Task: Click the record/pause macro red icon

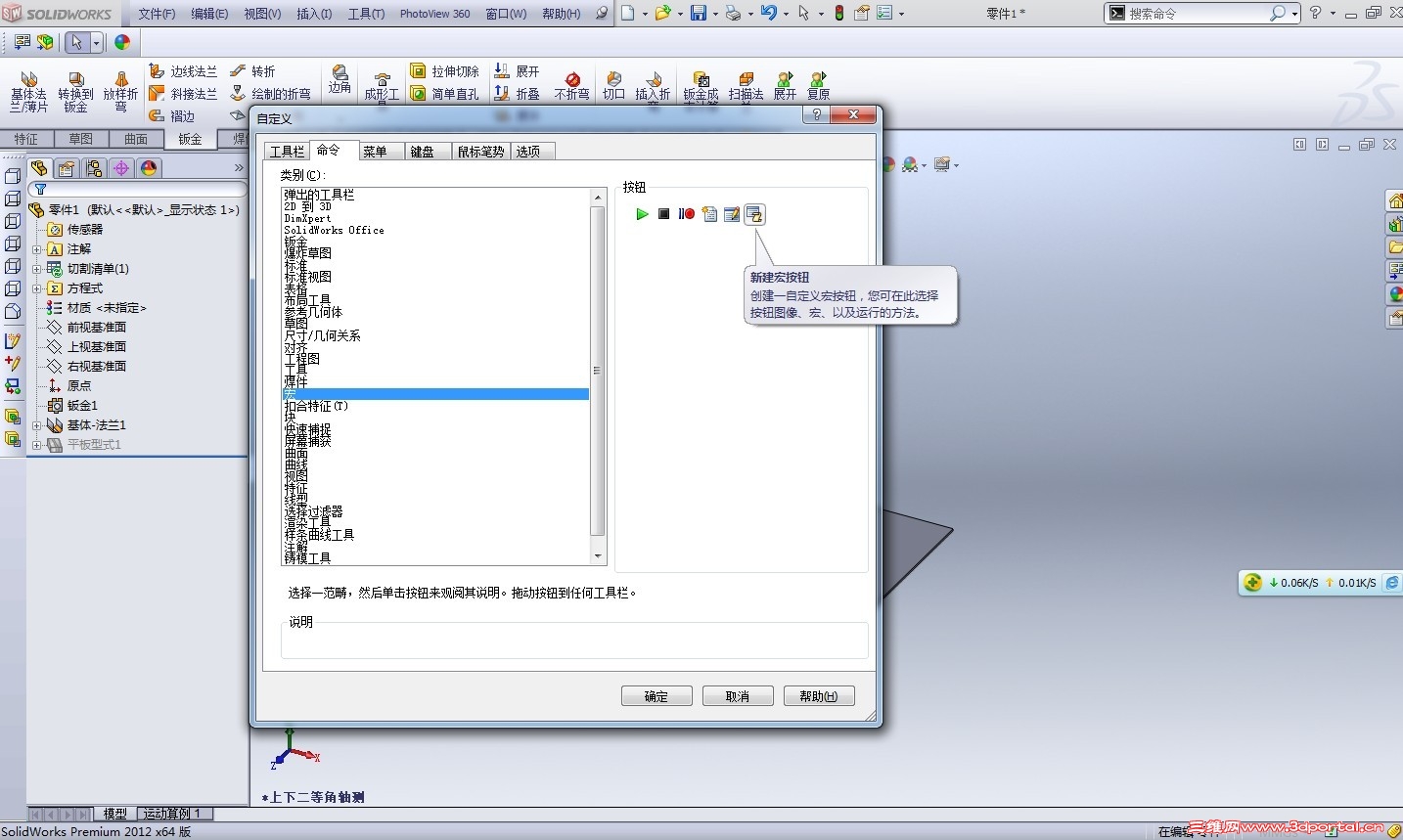Action: coord(686,214)
